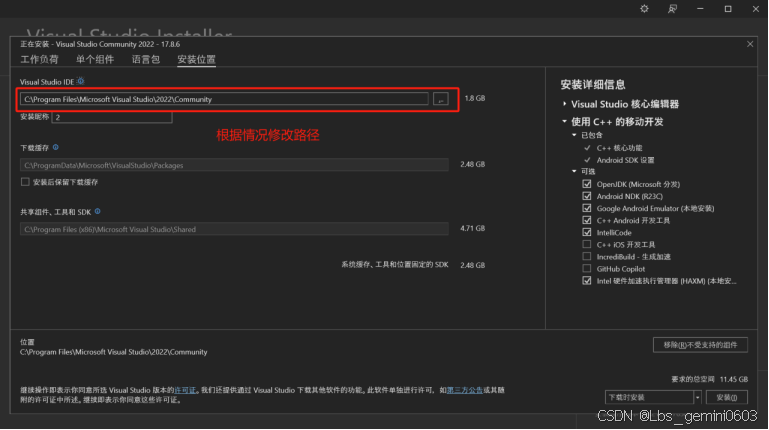Click Android SDK 设置 included item

(x=625, y=160)
